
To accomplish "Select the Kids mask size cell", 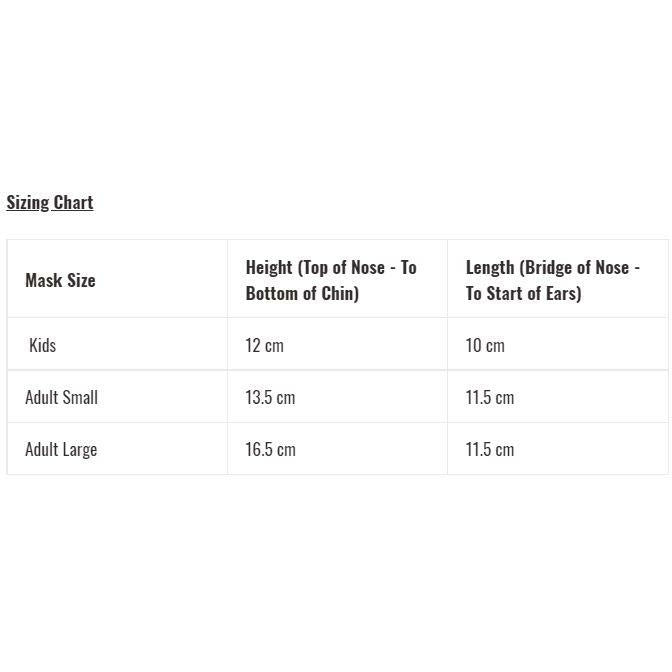I will pyautogui.click(x=43, y=345).
